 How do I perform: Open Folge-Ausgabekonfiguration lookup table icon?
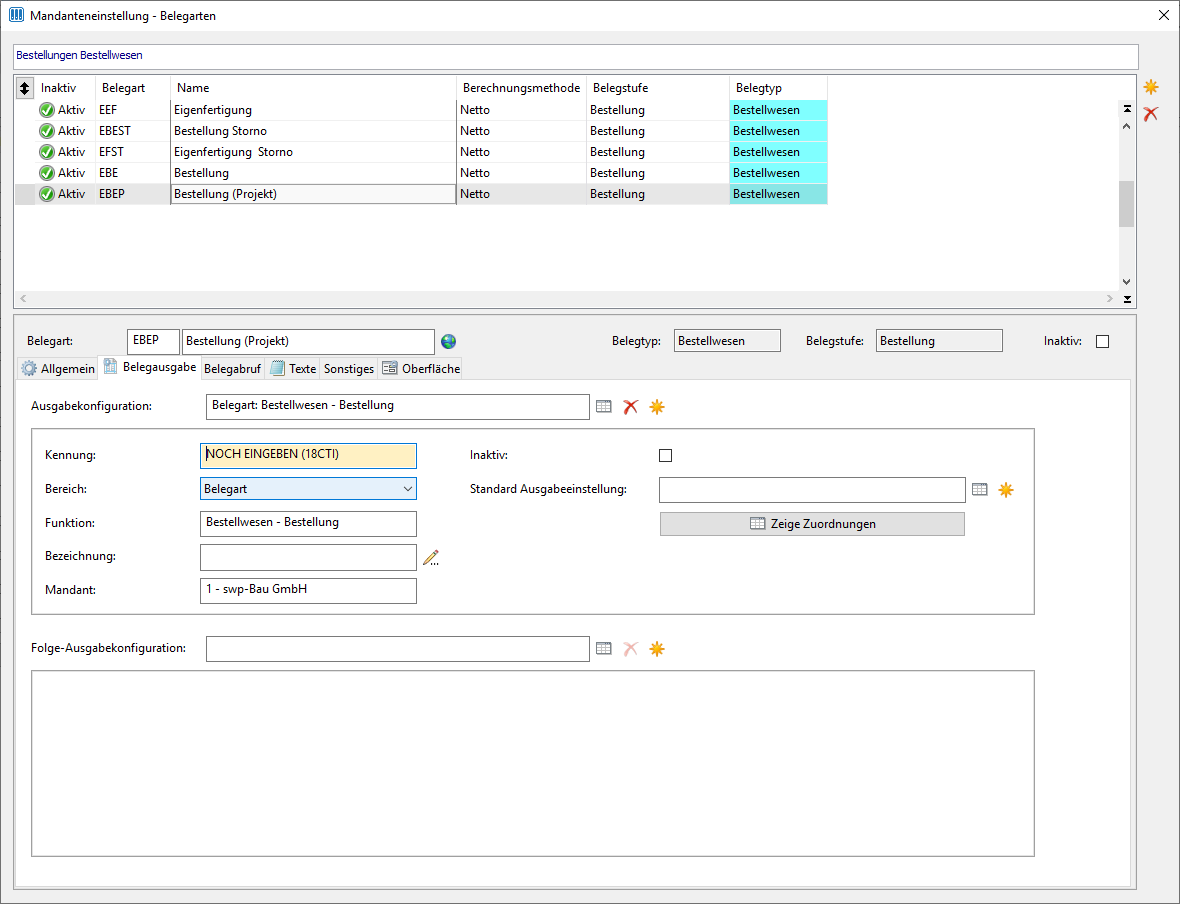604,648
